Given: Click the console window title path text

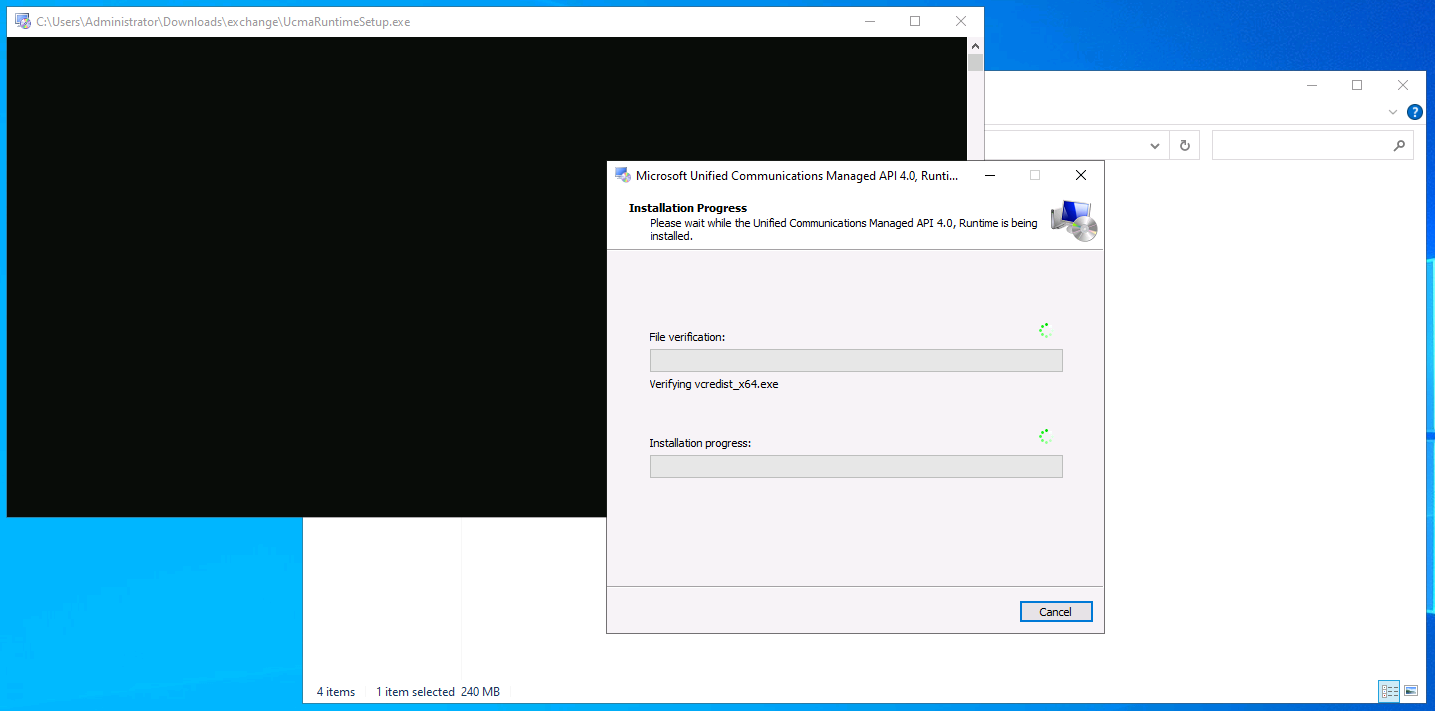Looking at the screenshot, I should point(223,22).
